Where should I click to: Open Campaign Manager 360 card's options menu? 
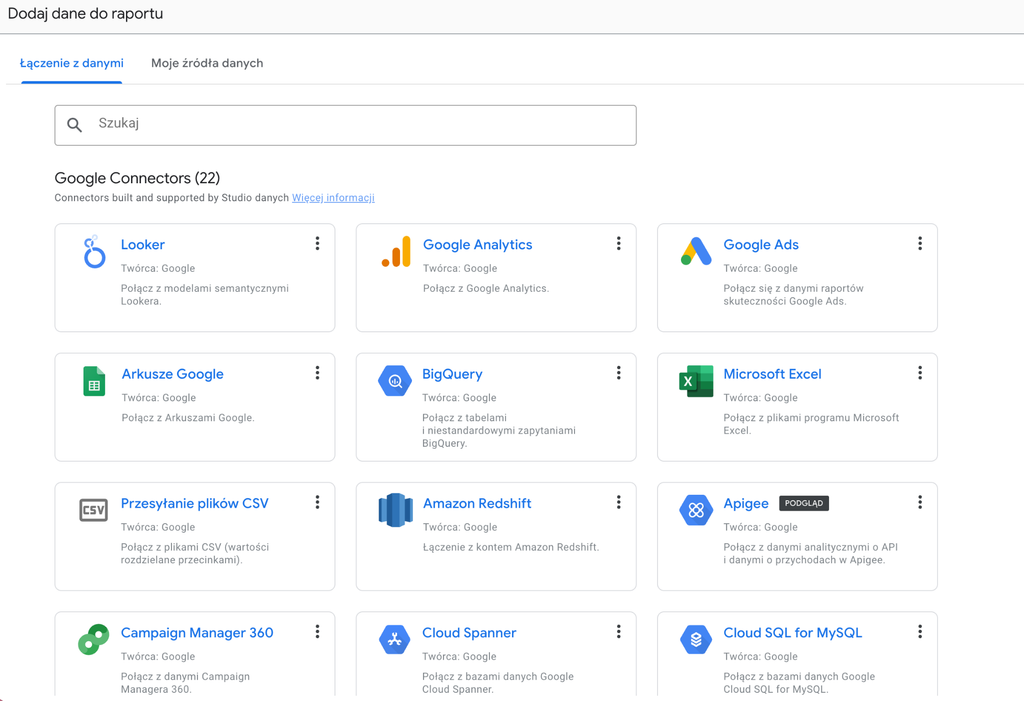click(x=317, y=632)
